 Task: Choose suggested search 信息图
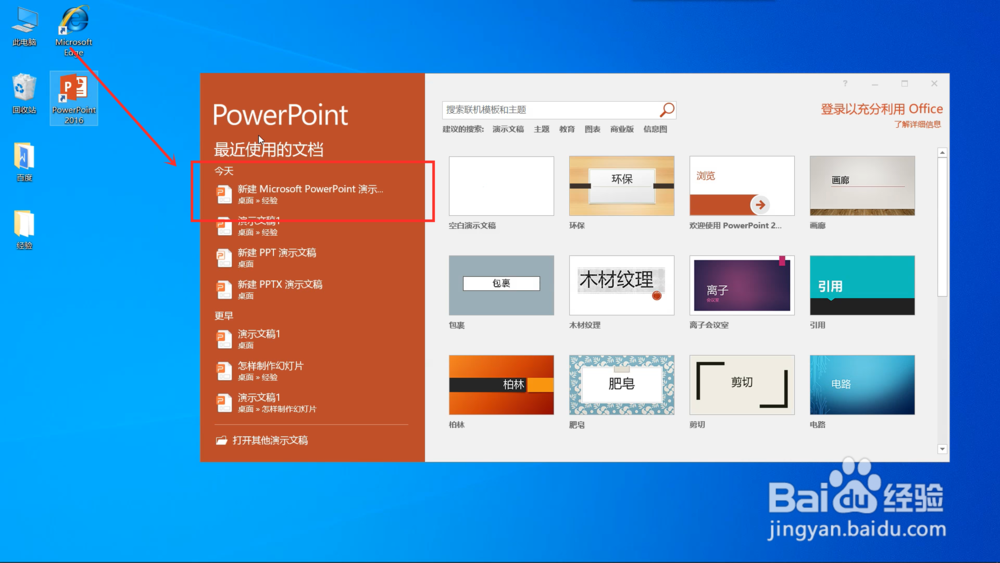click(x=655, y=129)
